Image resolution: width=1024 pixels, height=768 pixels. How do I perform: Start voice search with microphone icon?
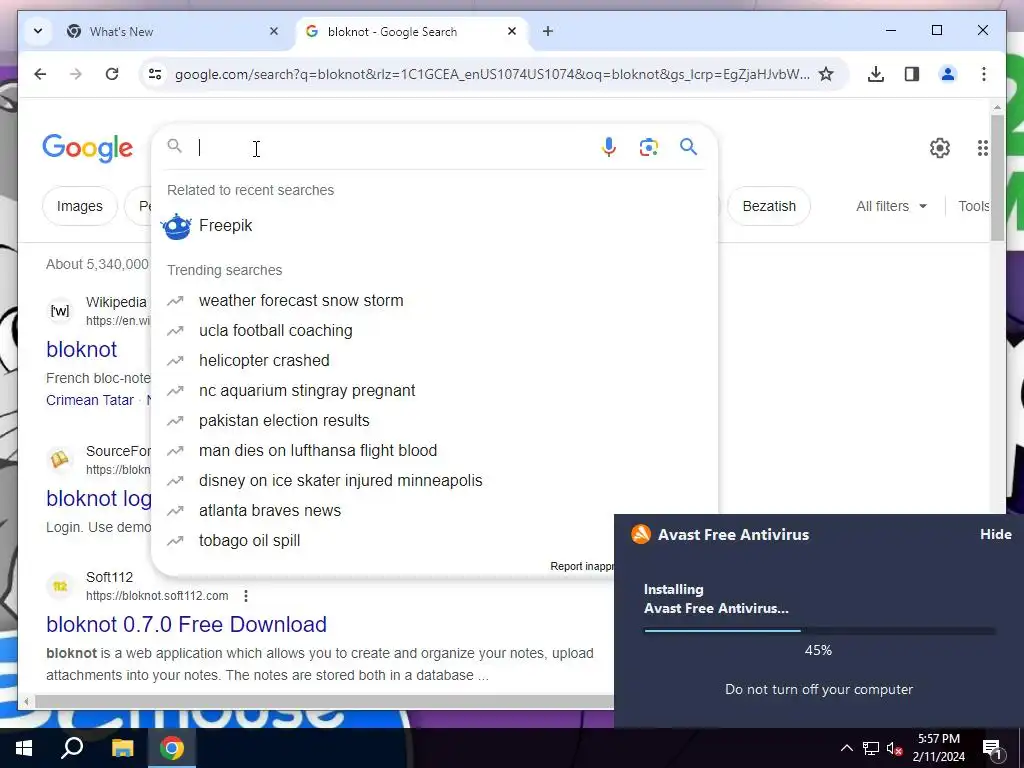pyautogui.click(x=609, y=148)
